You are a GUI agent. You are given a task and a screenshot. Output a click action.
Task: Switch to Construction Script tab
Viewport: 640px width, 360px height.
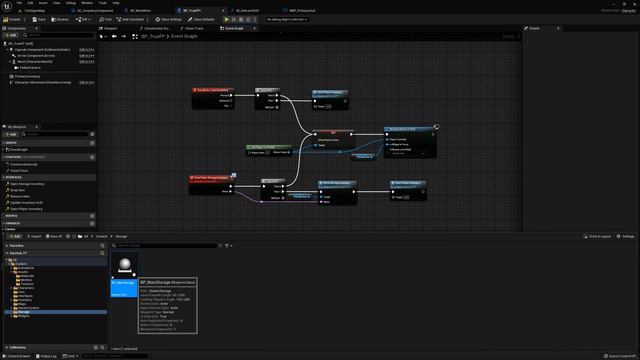tap(155, 29)
